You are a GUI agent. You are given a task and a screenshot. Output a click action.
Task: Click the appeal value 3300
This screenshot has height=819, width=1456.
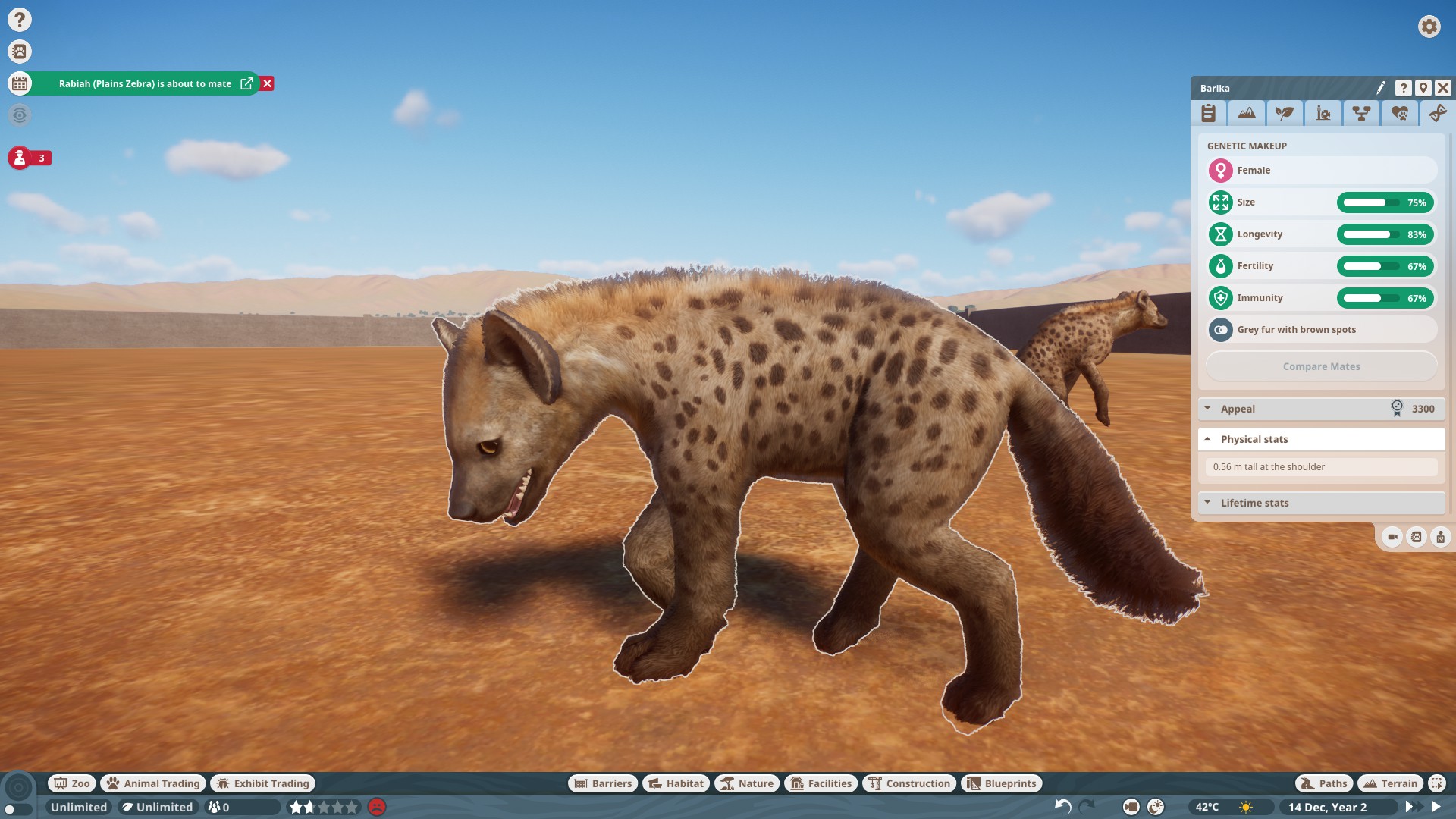click(x=1423, y=409)
